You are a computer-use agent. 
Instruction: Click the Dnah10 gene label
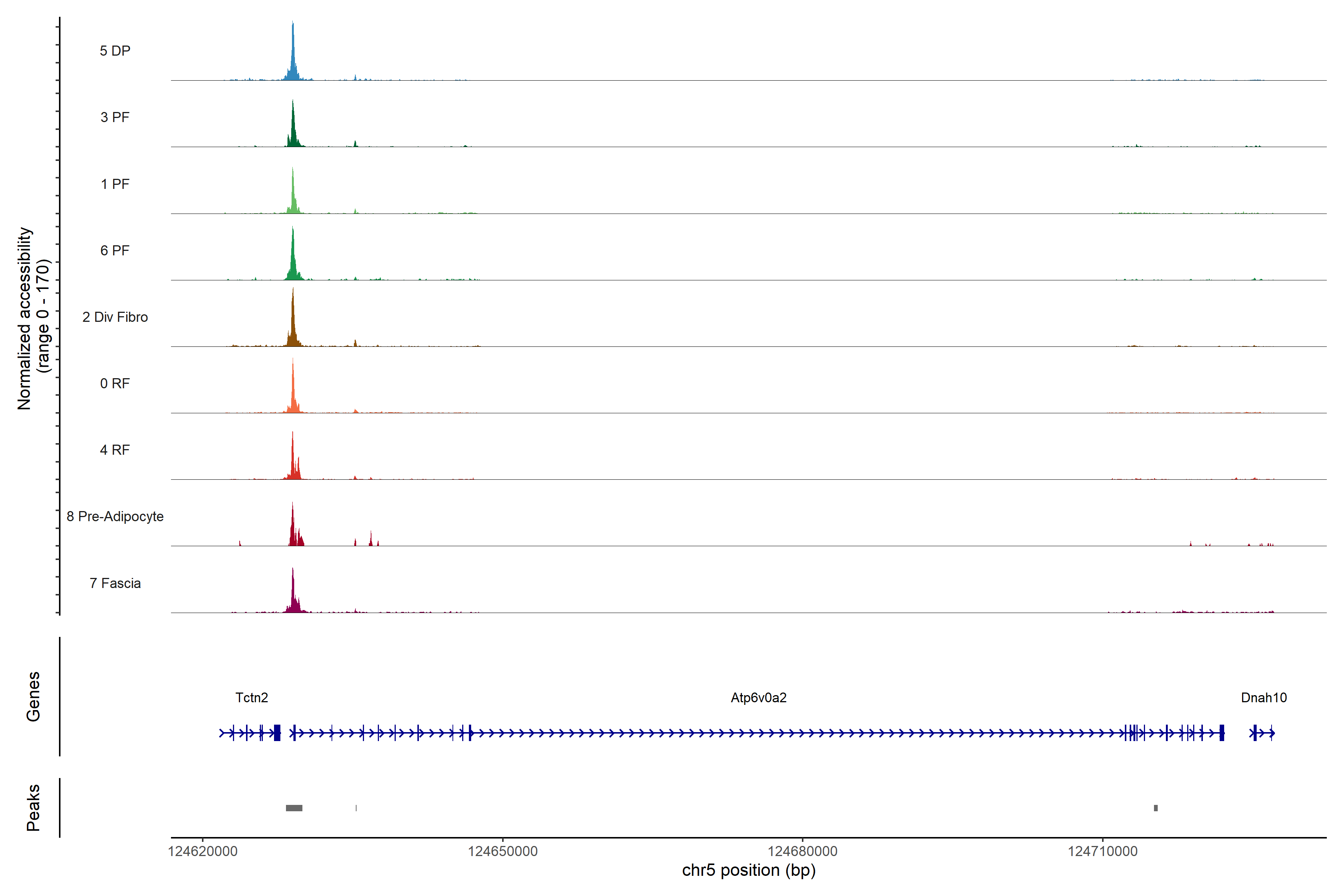click(x=1263, y=698)
